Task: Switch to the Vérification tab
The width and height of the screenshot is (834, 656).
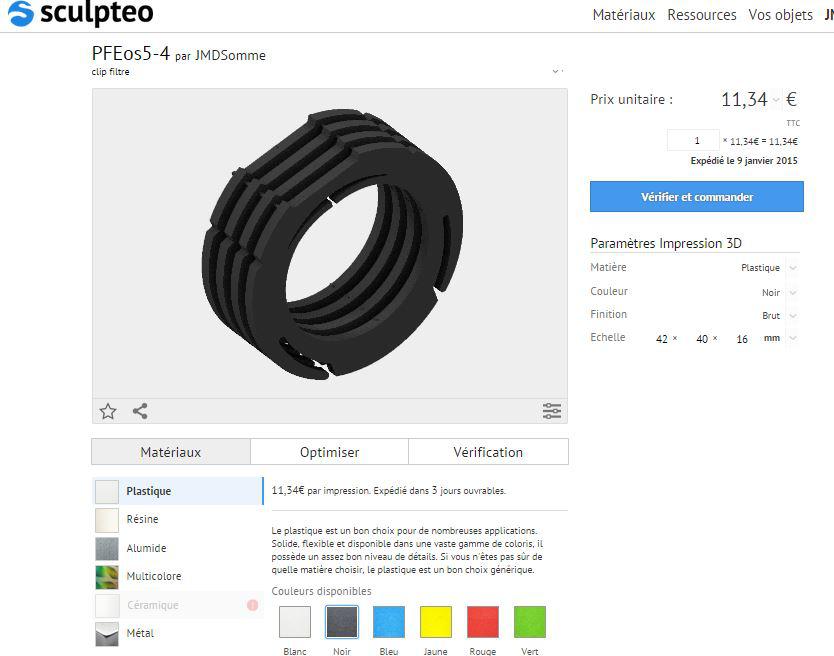Action: (x=488, y=452)
